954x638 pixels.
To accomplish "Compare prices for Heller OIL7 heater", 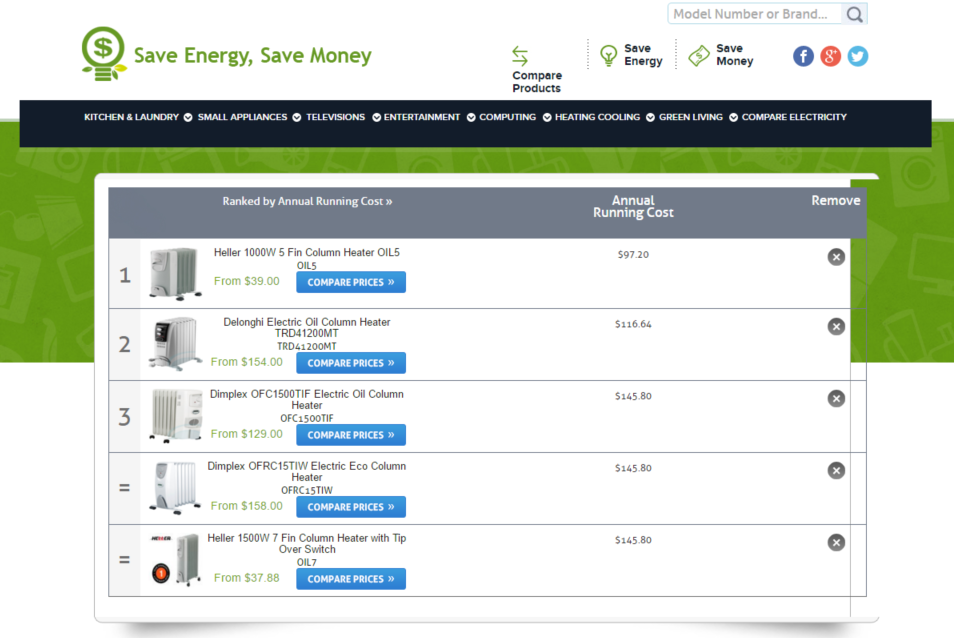I will pos(351,579).
